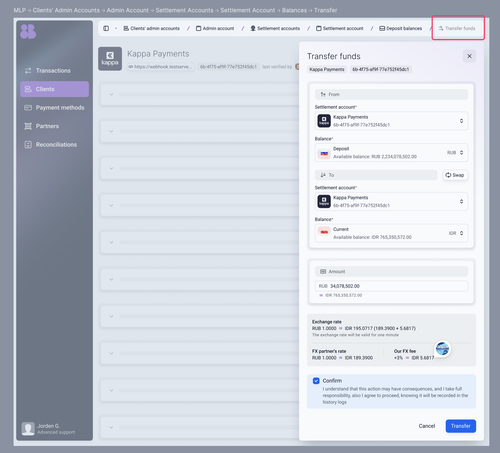Viewport: 500px width, 453px height.
Task: Go to Admin account breadcrumb
Action: point(215,28)
